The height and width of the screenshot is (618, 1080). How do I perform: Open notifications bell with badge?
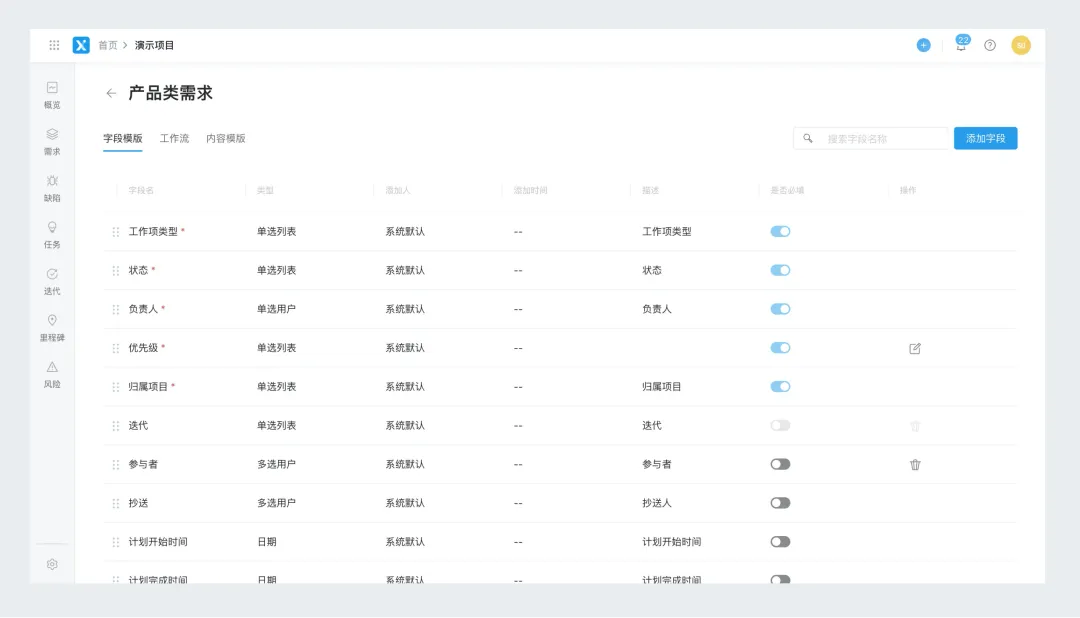[962, 45]
